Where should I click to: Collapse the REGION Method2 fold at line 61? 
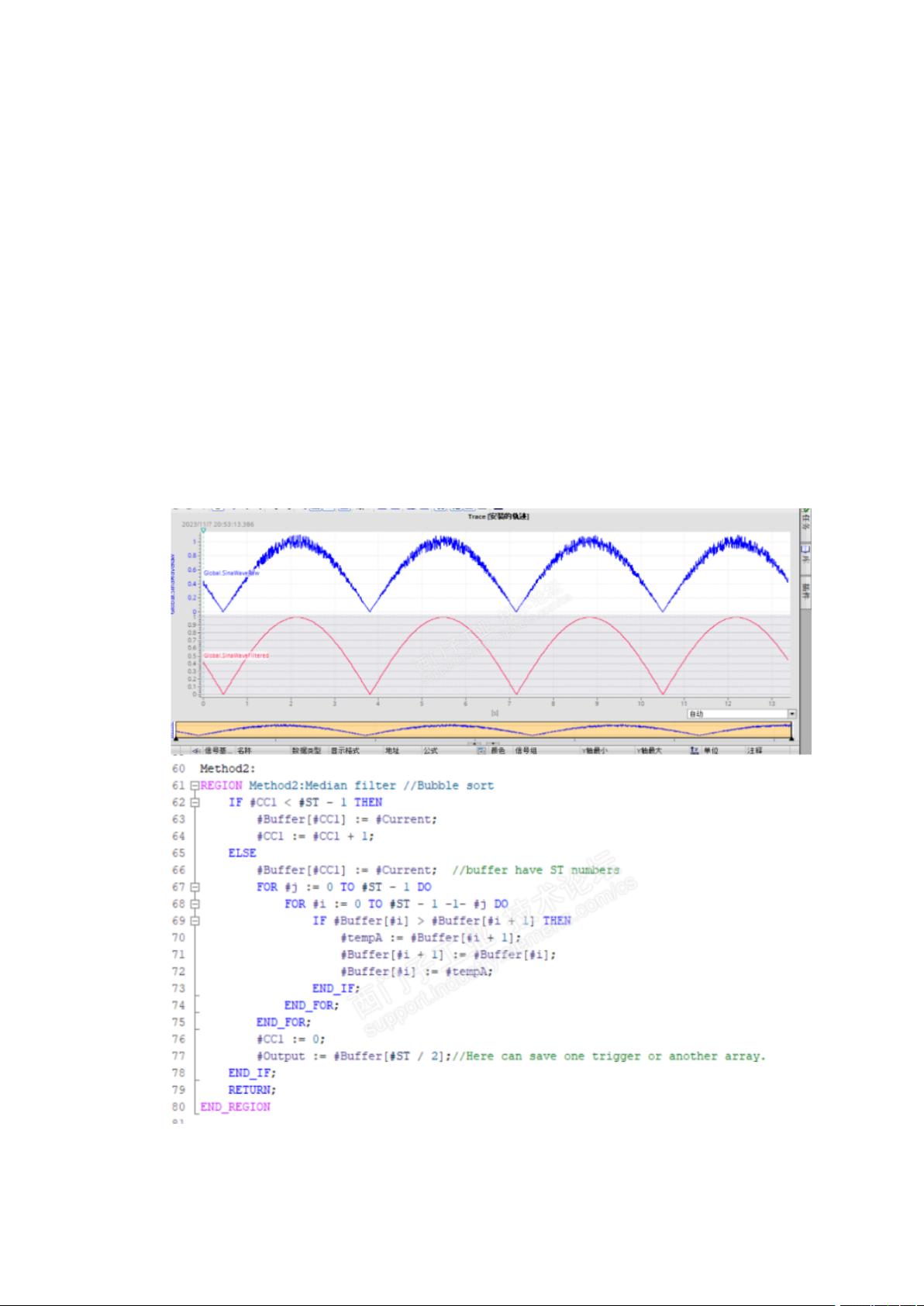(x=195, y=786)
